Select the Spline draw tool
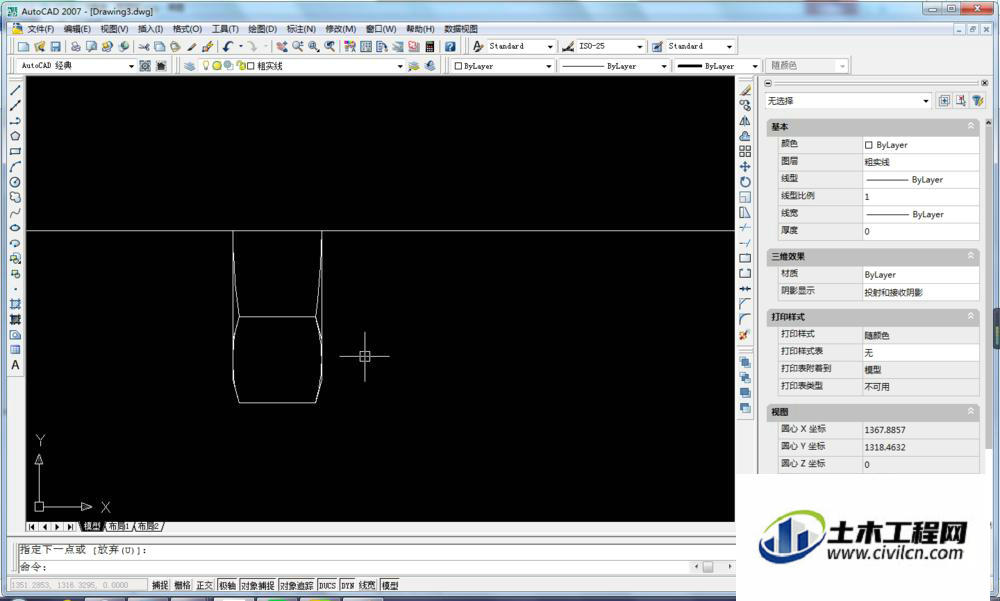The width and height of the screenshot is (1000, 601). point(15,212)
